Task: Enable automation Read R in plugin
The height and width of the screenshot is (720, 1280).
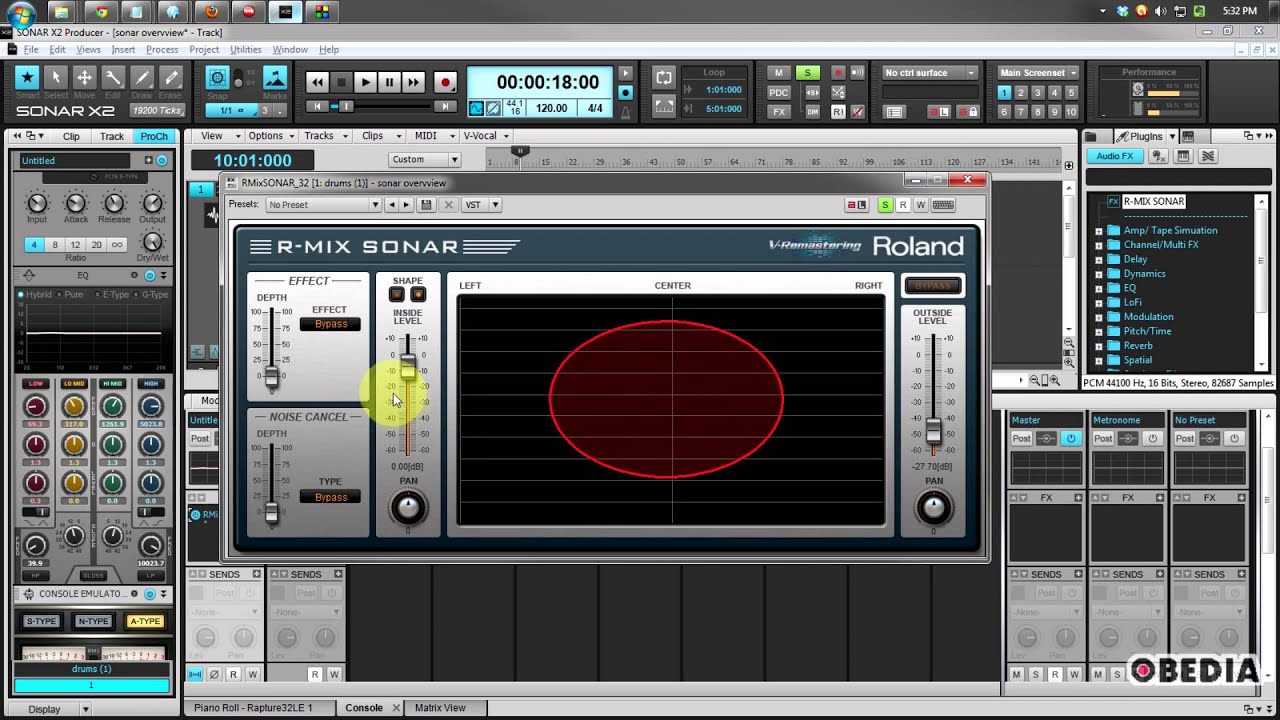Action: (902, 205)
